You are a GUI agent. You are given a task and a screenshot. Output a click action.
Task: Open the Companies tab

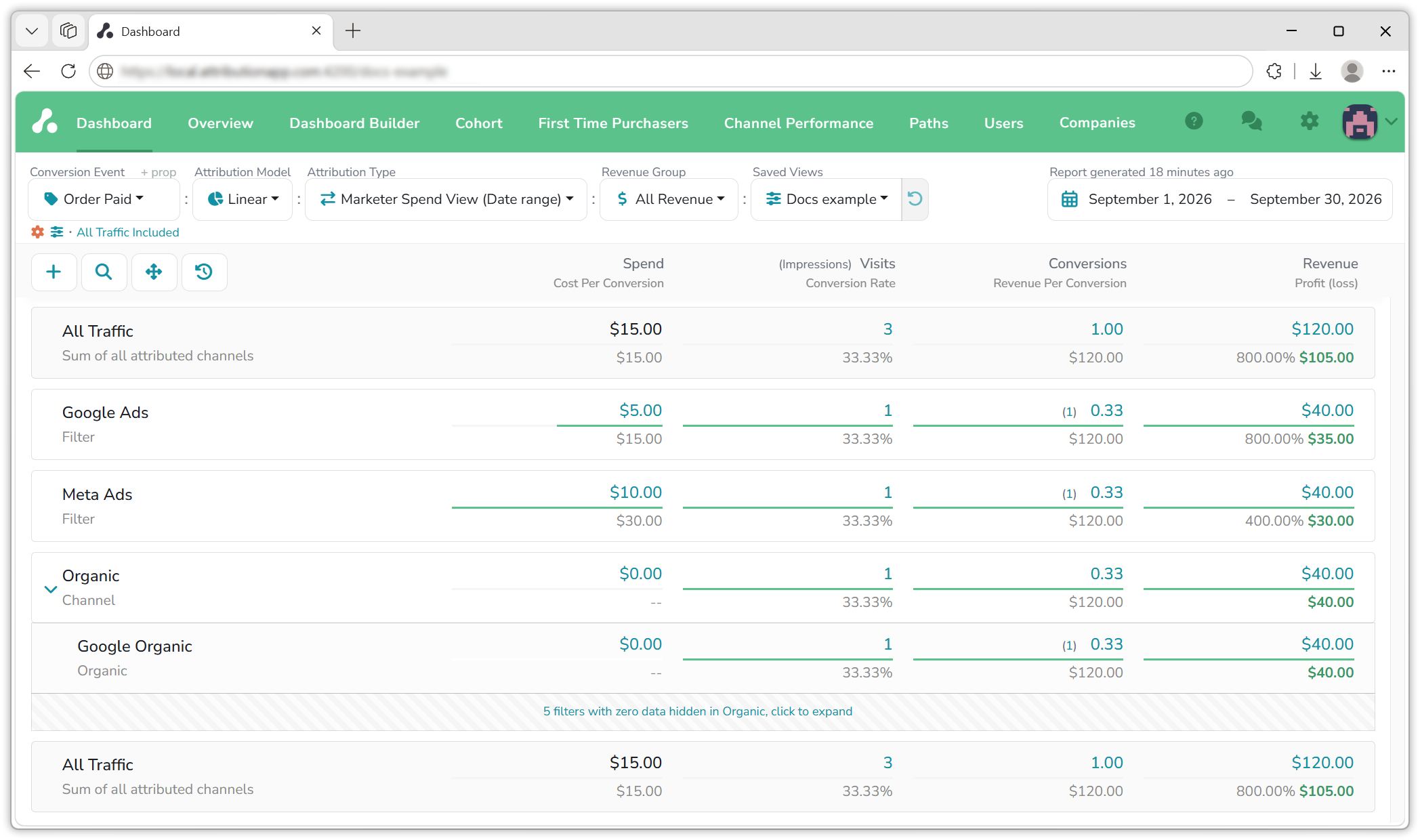(x=1098, y=123)
